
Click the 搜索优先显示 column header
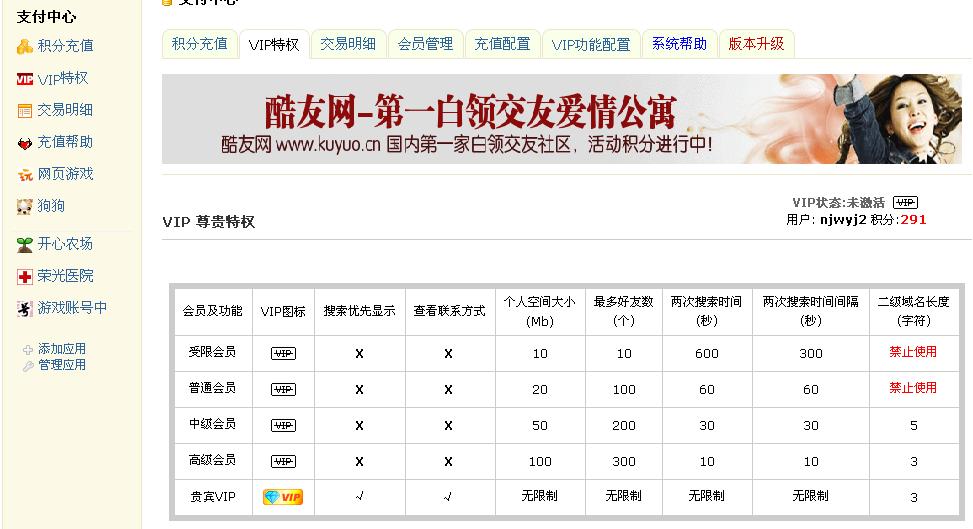tap(359, 311)
